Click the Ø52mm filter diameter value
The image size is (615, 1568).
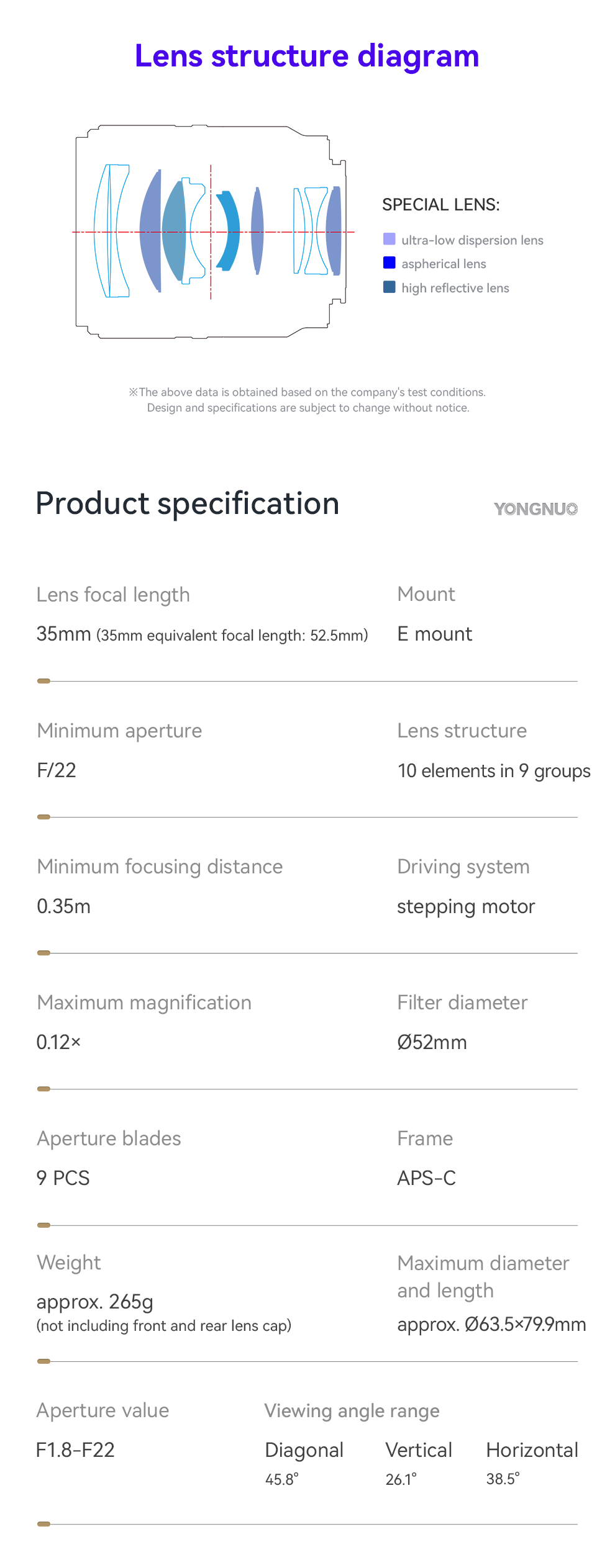pos(432,1042)
